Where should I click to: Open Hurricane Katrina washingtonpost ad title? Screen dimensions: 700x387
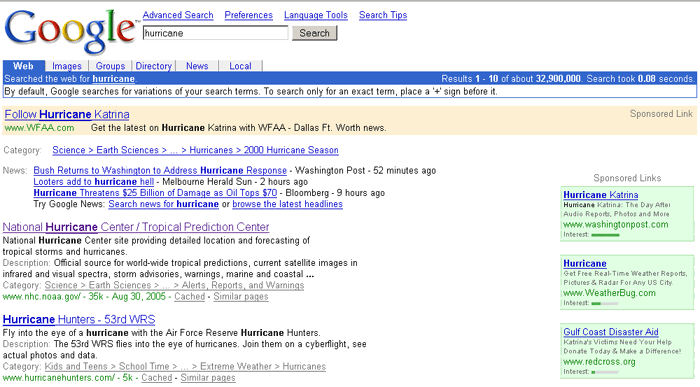600,195
